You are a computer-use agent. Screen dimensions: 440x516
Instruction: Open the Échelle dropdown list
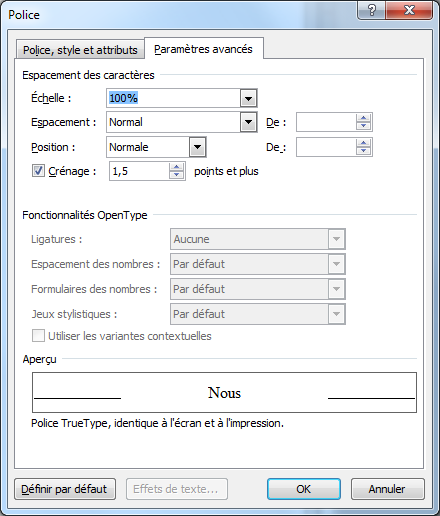(x=248, y=98)
